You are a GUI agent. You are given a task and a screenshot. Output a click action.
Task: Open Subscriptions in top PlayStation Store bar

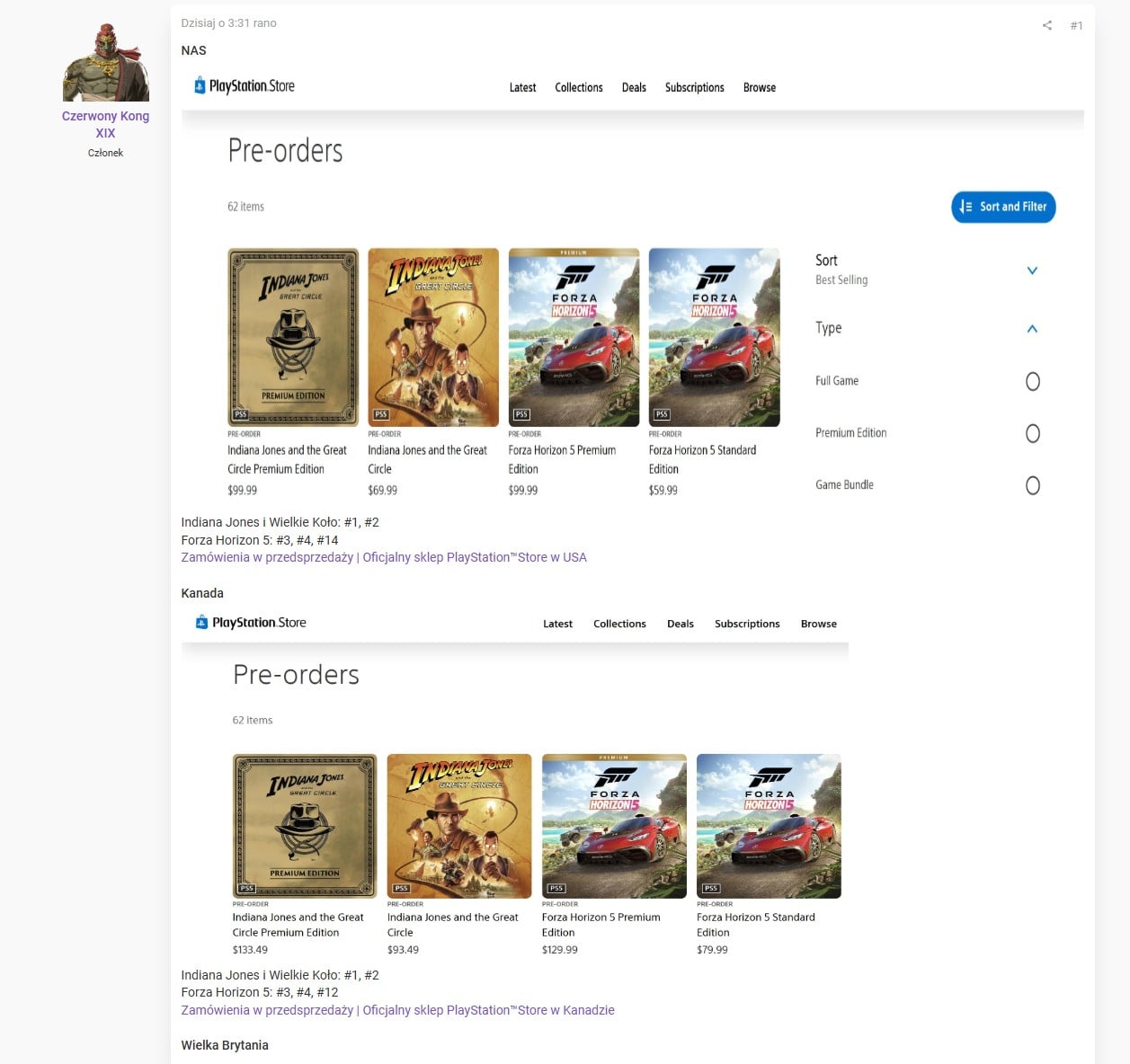pyautogui.click(x=694, y=87)
